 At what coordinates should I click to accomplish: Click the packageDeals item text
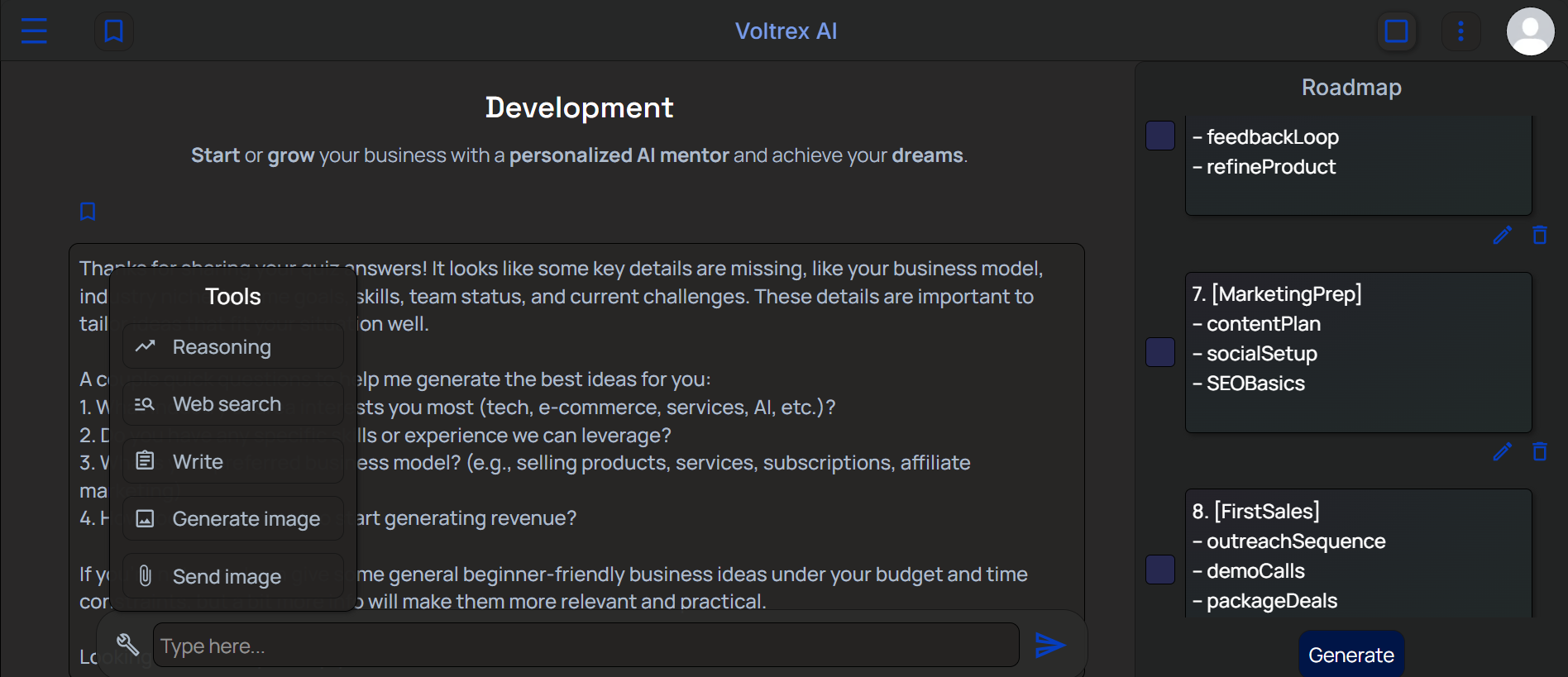1272,601
